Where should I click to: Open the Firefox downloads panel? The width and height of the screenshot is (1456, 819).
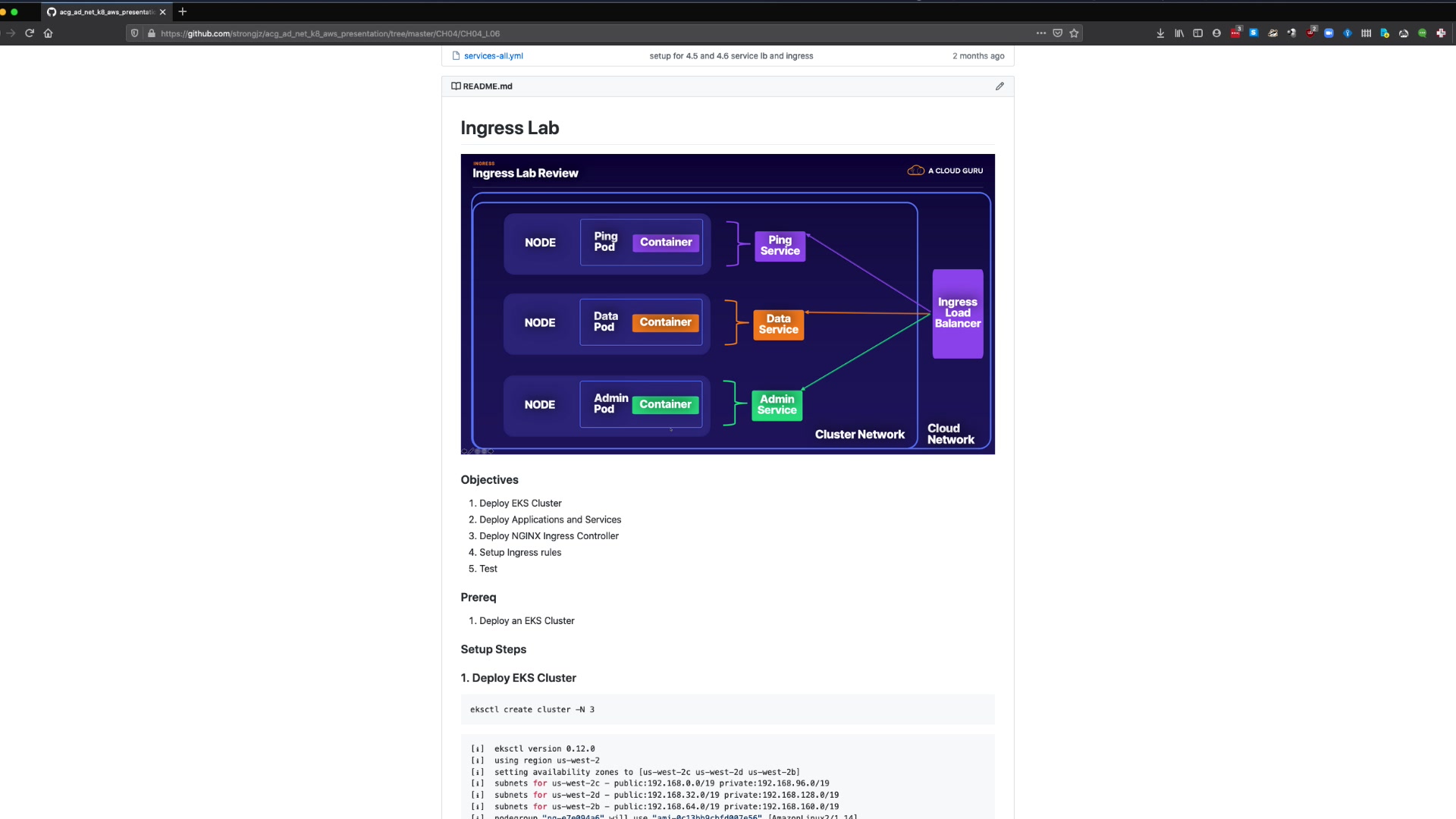pos(1160,33)
